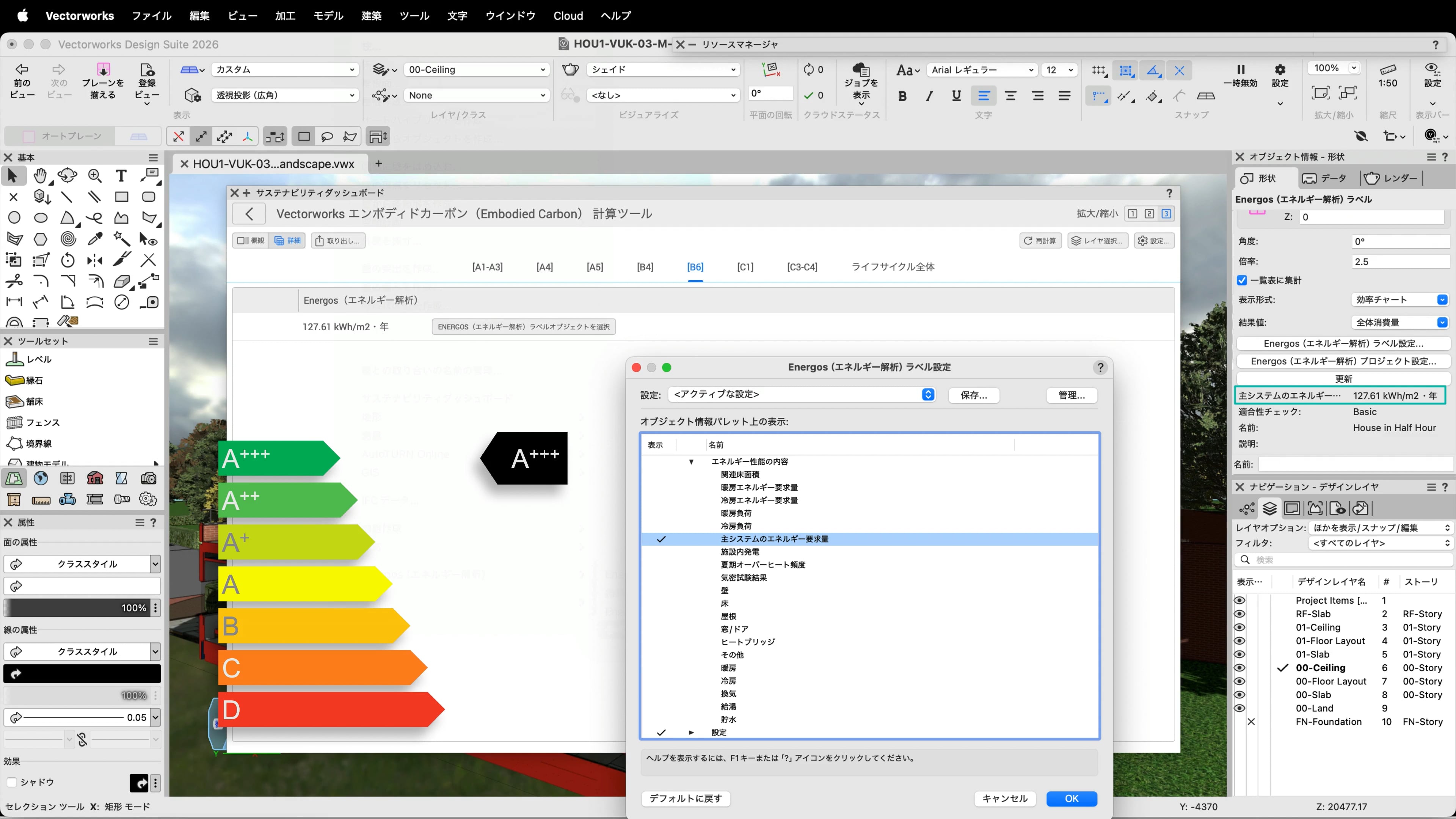
Task: Select the Rectangle tool
Action: click(121, 197)
